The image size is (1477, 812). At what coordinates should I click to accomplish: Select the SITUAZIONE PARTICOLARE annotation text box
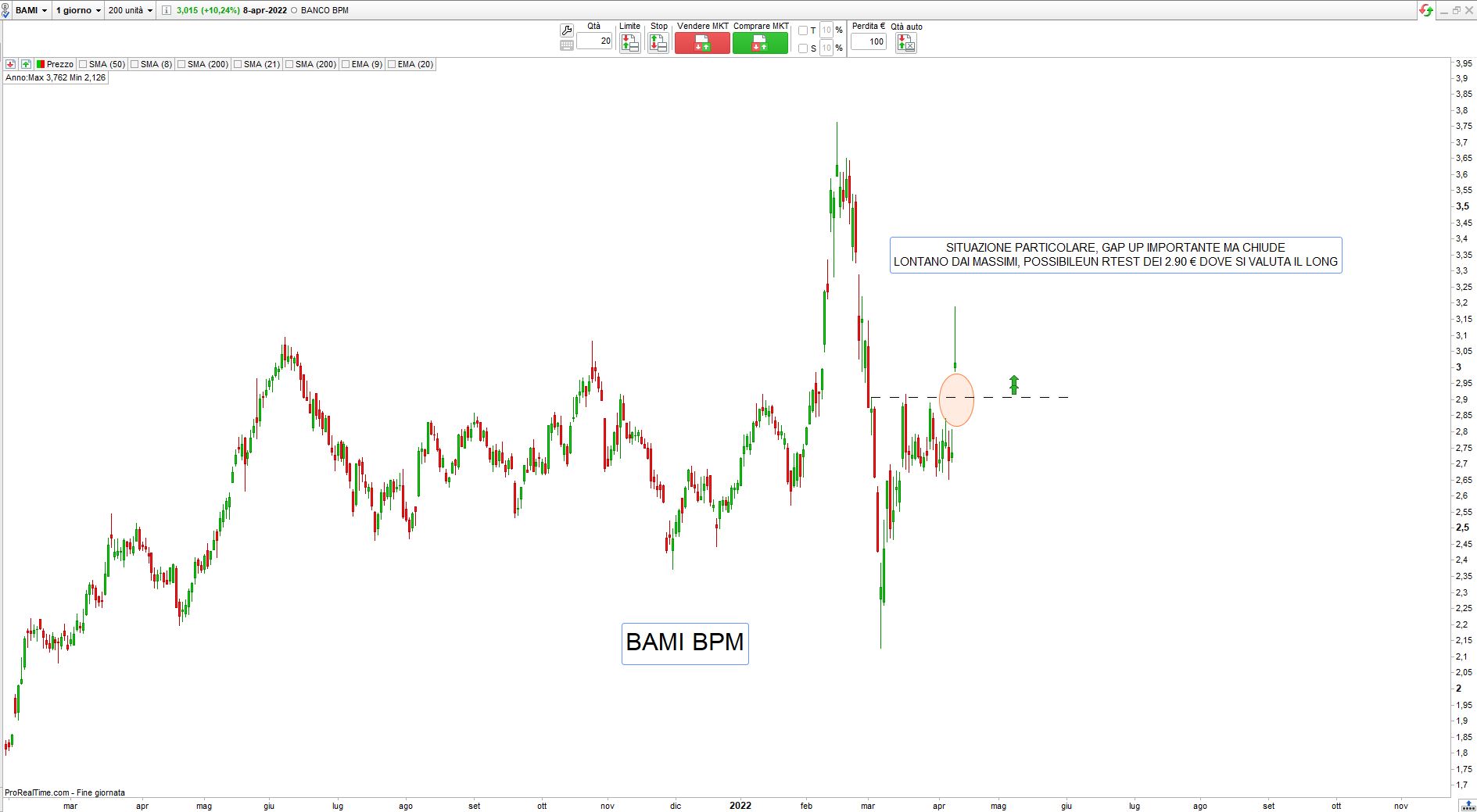tap(1116, 255)
